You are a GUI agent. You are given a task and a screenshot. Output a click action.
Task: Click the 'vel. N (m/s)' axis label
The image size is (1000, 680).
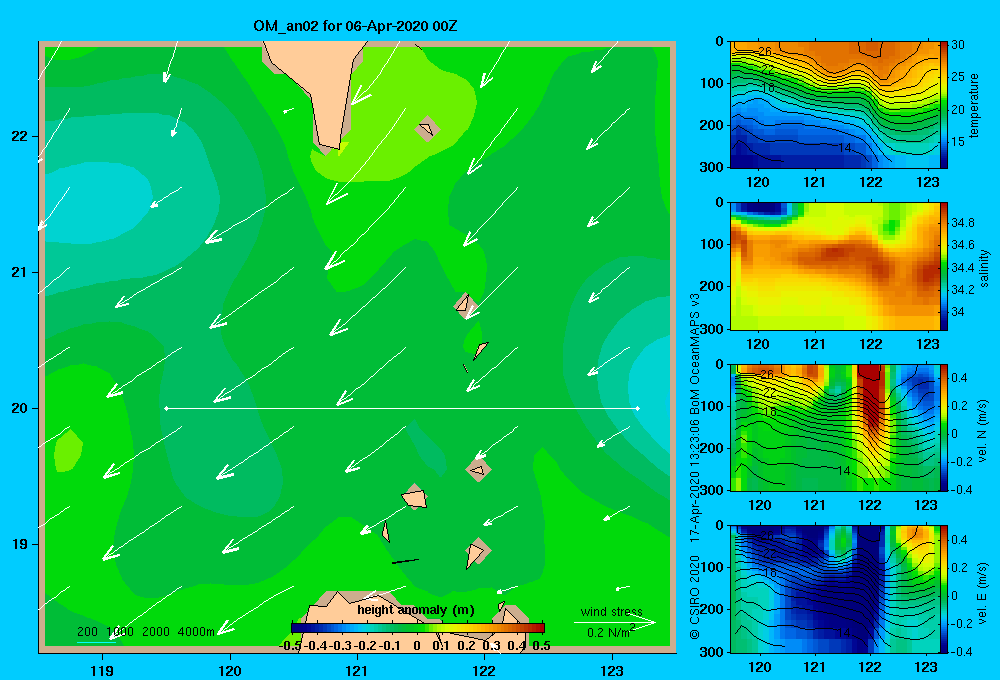pos(983,431)
